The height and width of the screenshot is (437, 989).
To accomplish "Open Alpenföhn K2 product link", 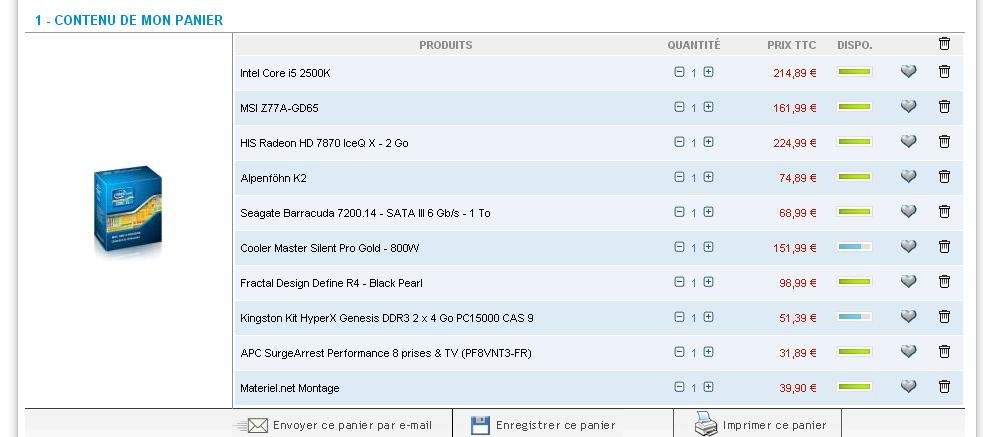I will 273,178.
